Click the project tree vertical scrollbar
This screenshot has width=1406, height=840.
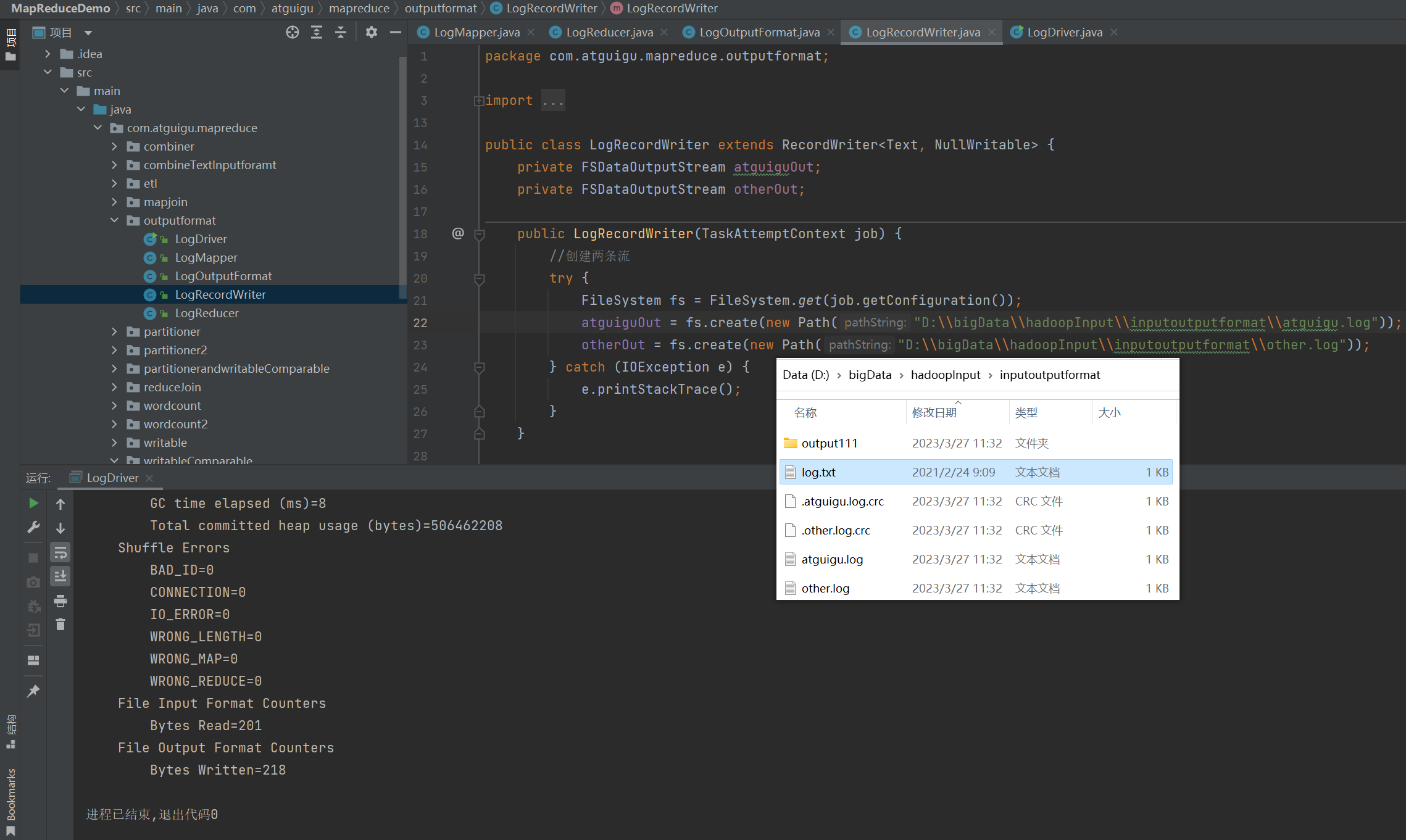pos(403,179)
